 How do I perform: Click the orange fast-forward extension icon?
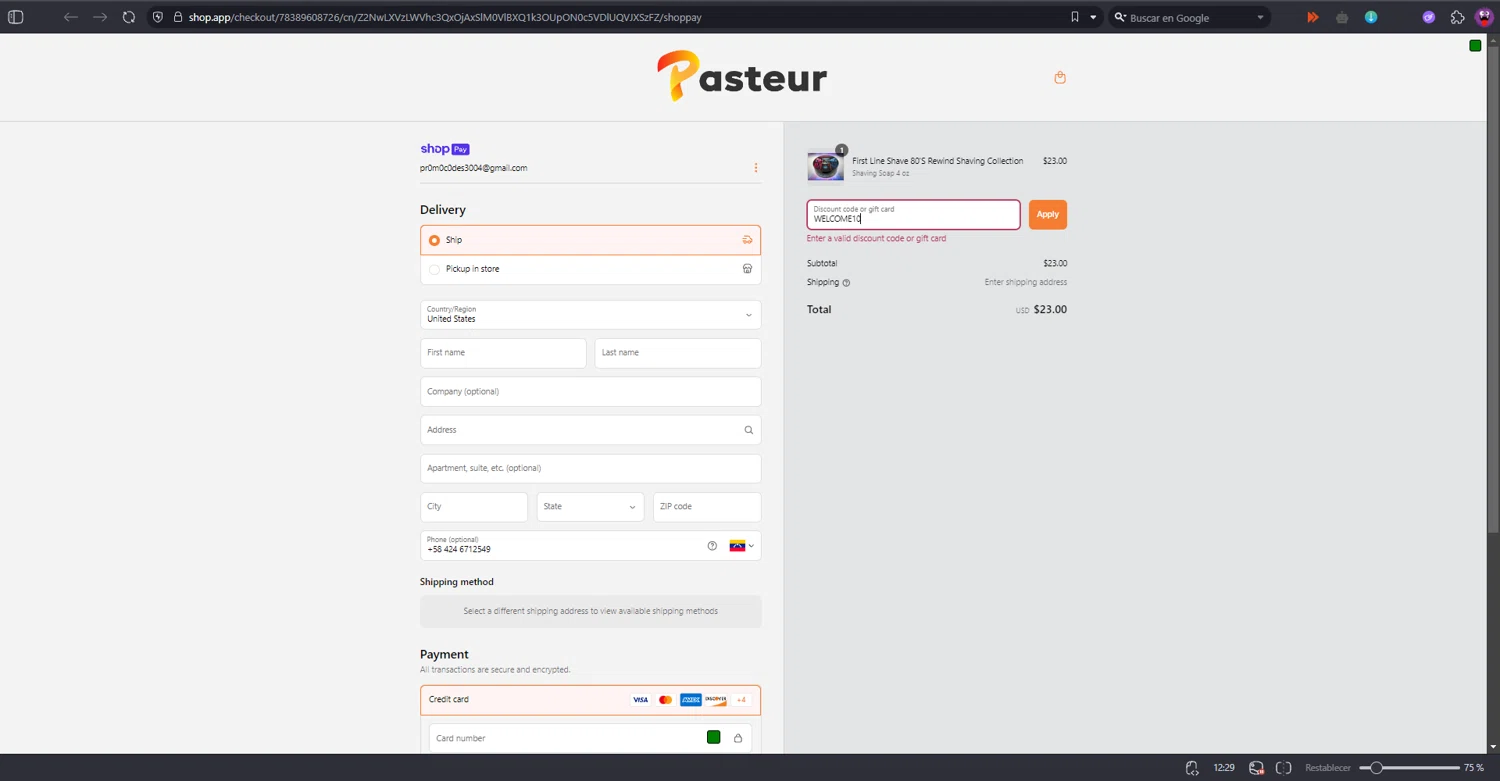click(1313, 17)
